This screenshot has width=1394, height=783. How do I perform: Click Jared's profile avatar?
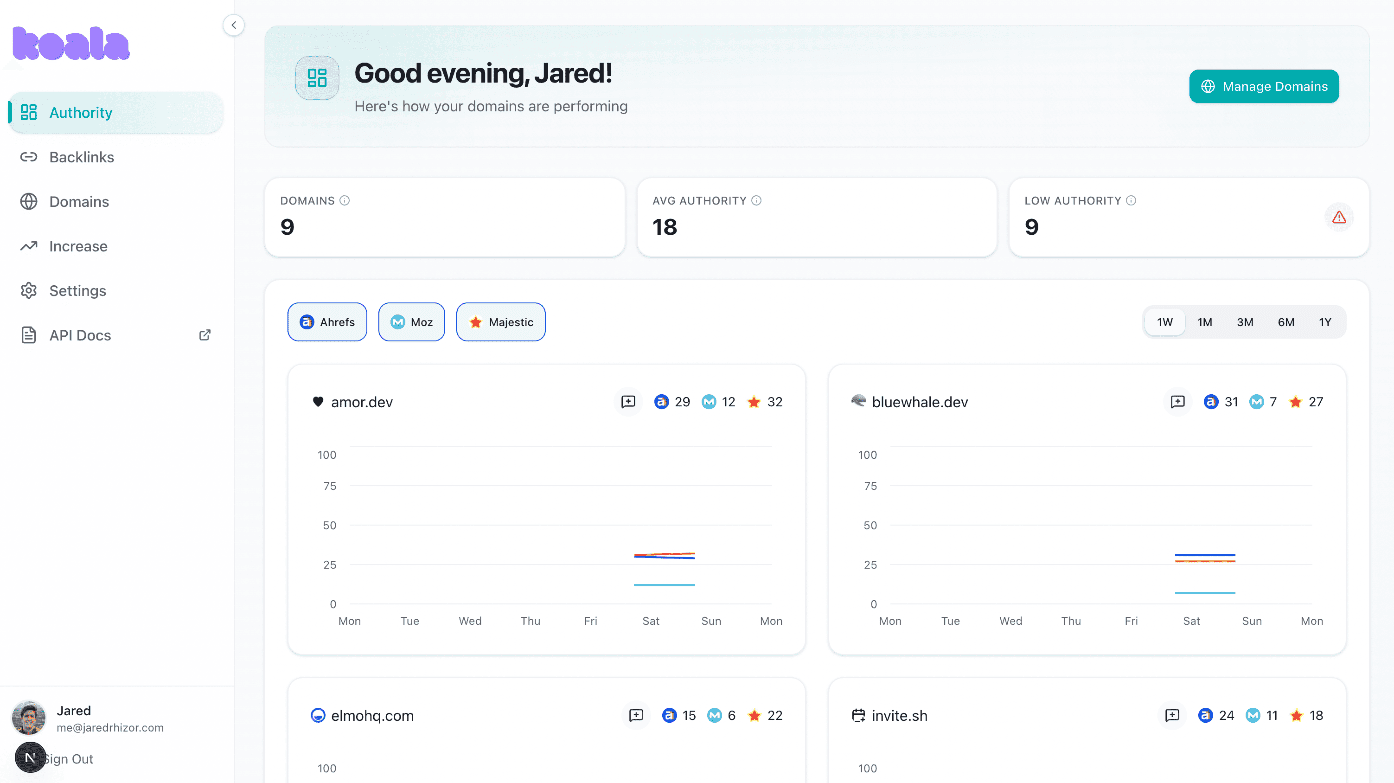(x=29, y=718)
